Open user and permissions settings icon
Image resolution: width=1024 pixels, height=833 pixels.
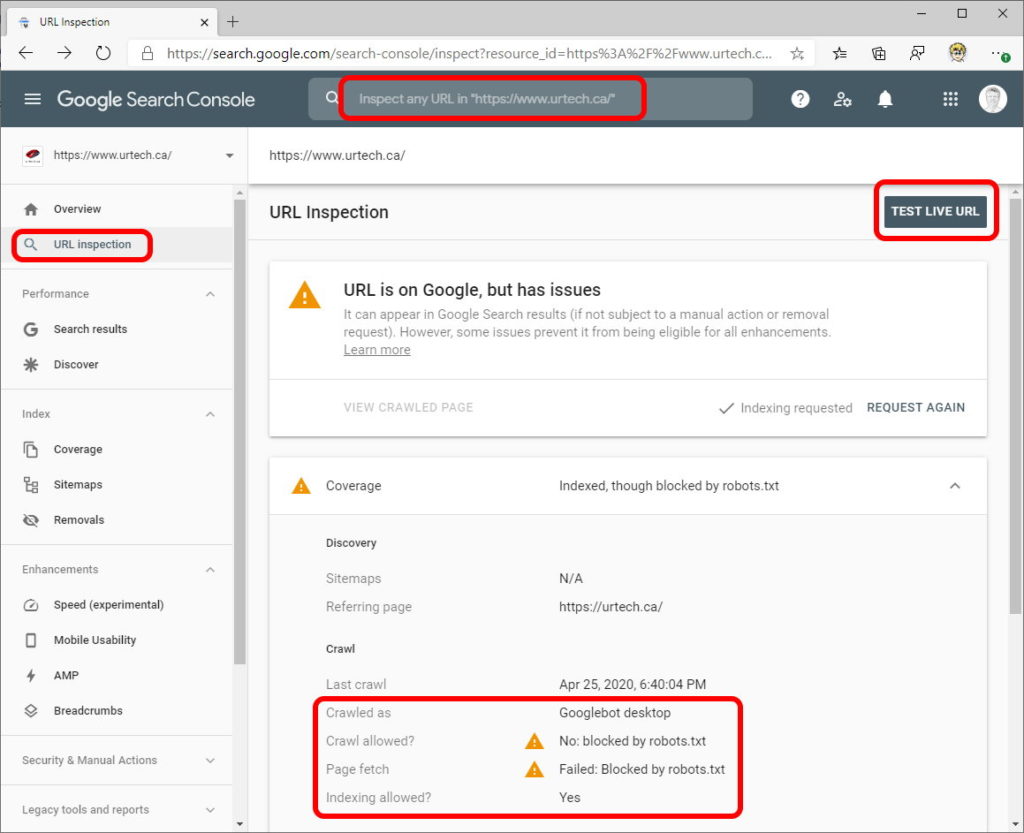[x=842, y=98]
